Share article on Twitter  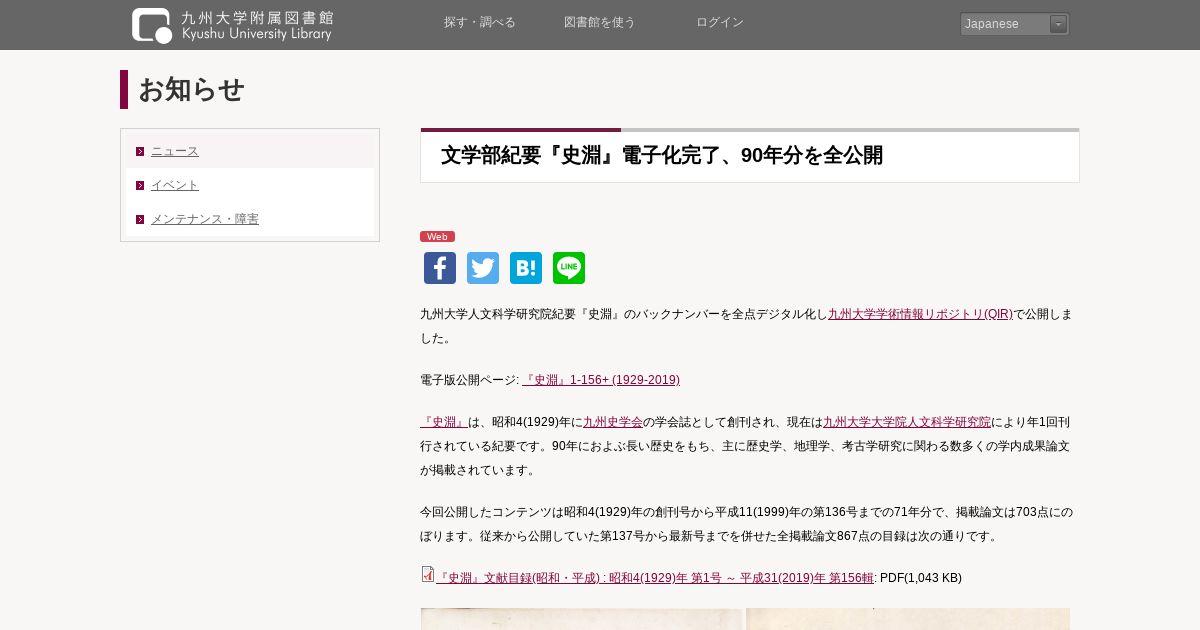click(483, 268)
